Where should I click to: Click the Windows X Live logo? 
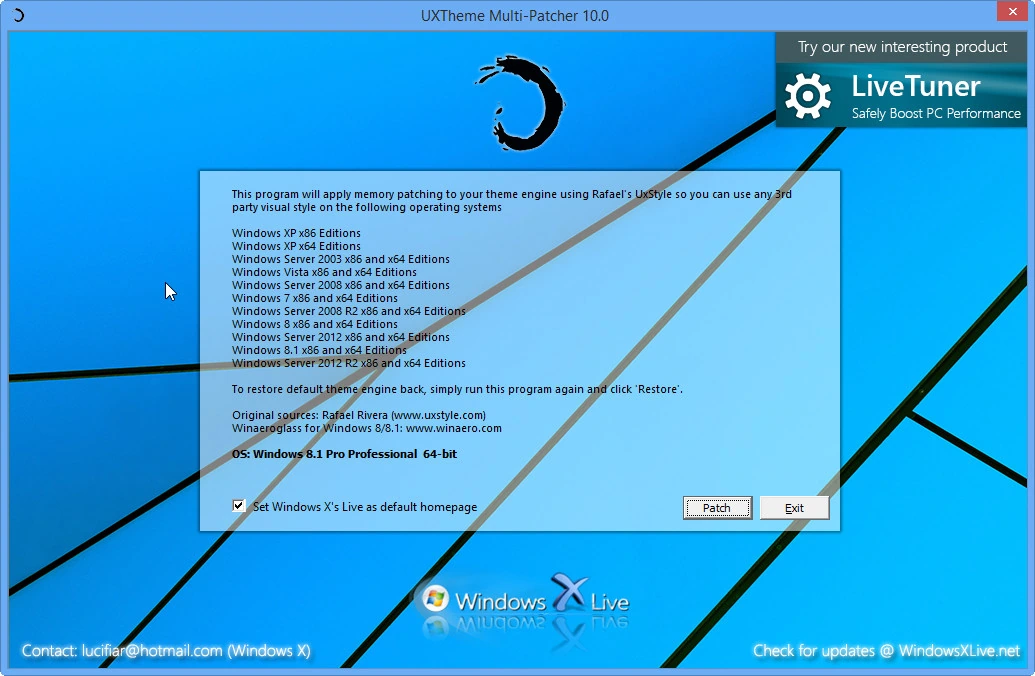[x=525, y=601]
